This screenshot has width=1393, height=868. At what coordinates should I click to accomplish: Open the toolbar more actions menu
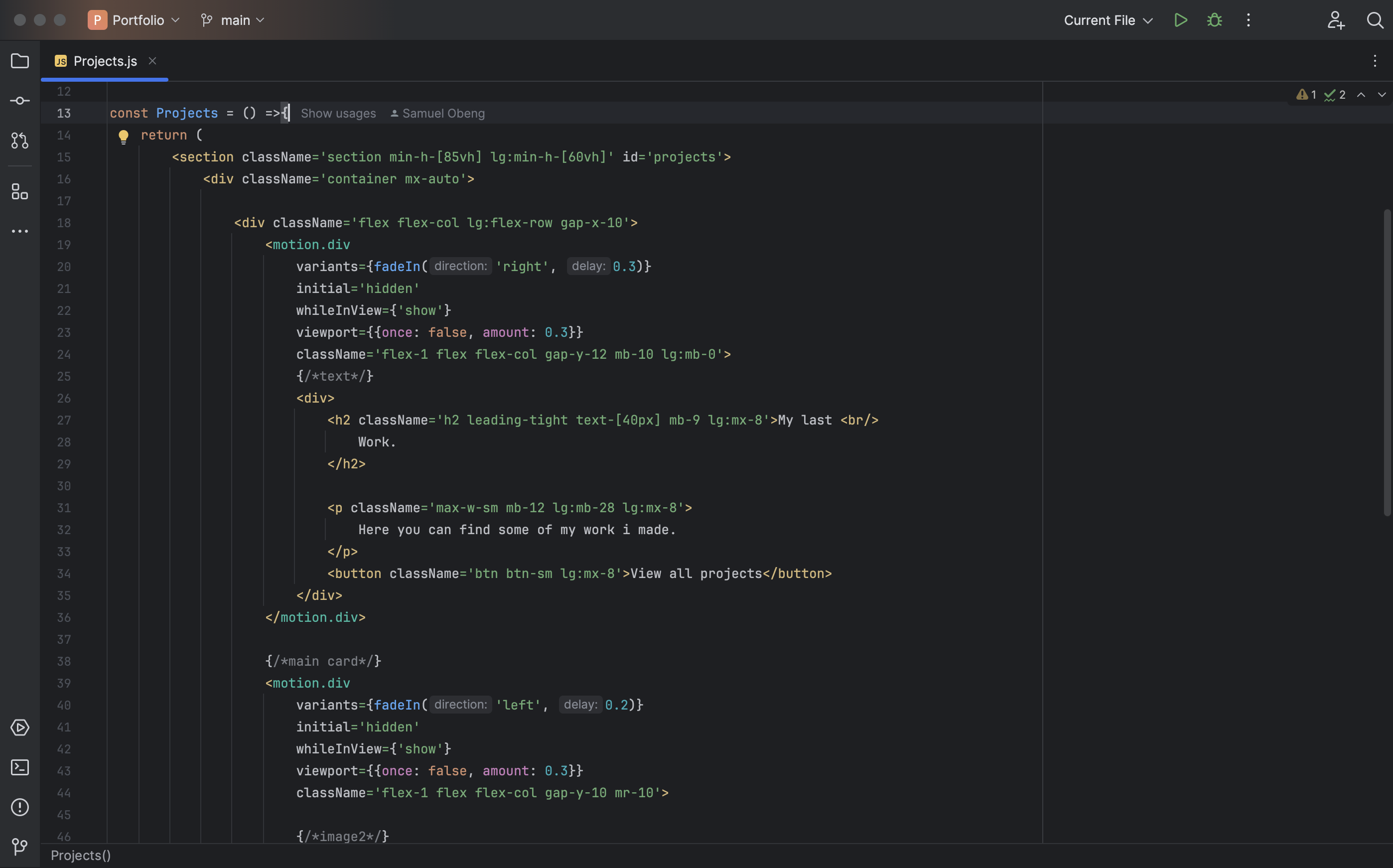coord(1248,20)
